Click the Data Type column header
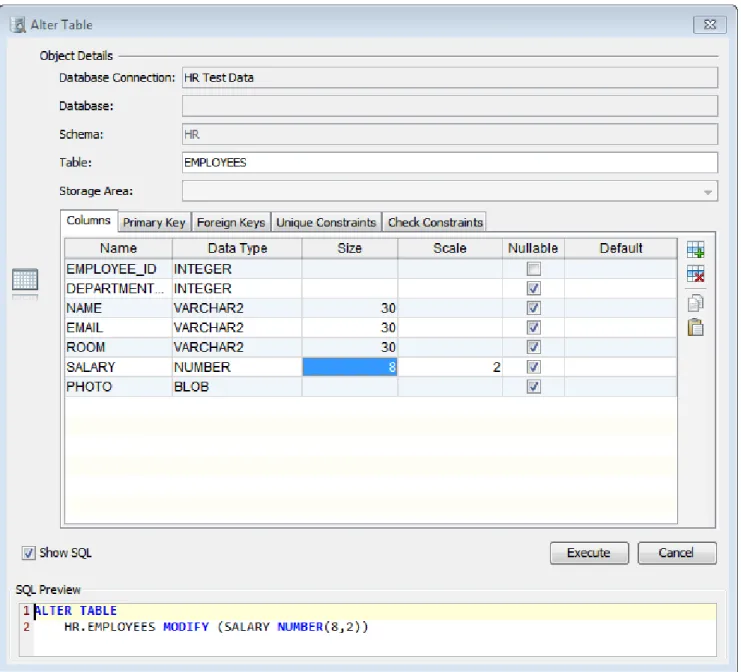The height and width of the screenshot is (672, 741). (237, 248)
